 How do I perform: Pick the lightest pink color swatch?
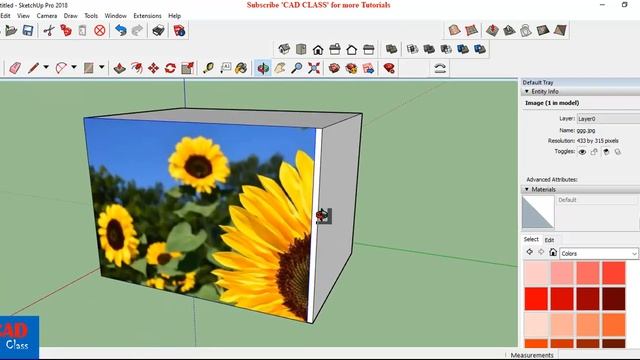(536, 273)
